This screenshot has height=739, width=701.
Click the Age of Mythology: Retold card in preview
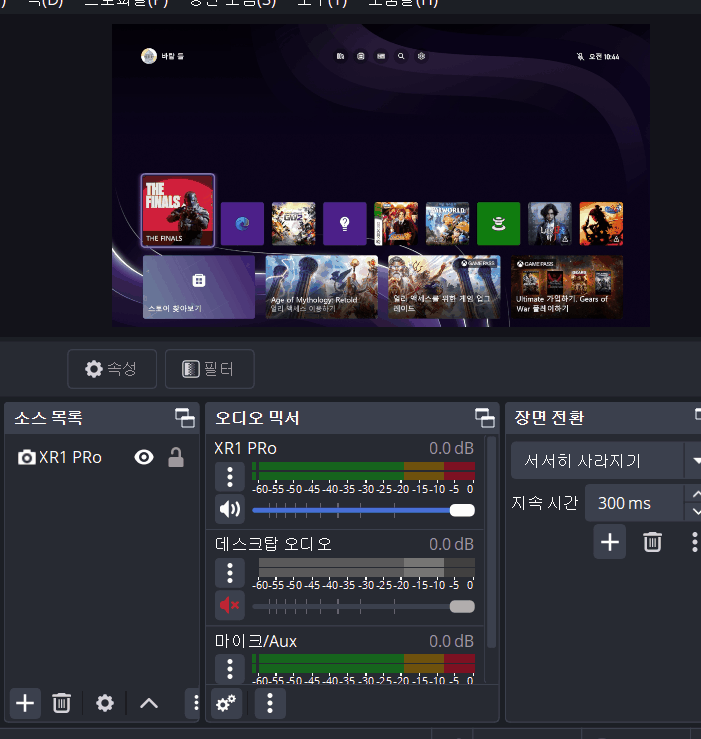tap(322, 287)
